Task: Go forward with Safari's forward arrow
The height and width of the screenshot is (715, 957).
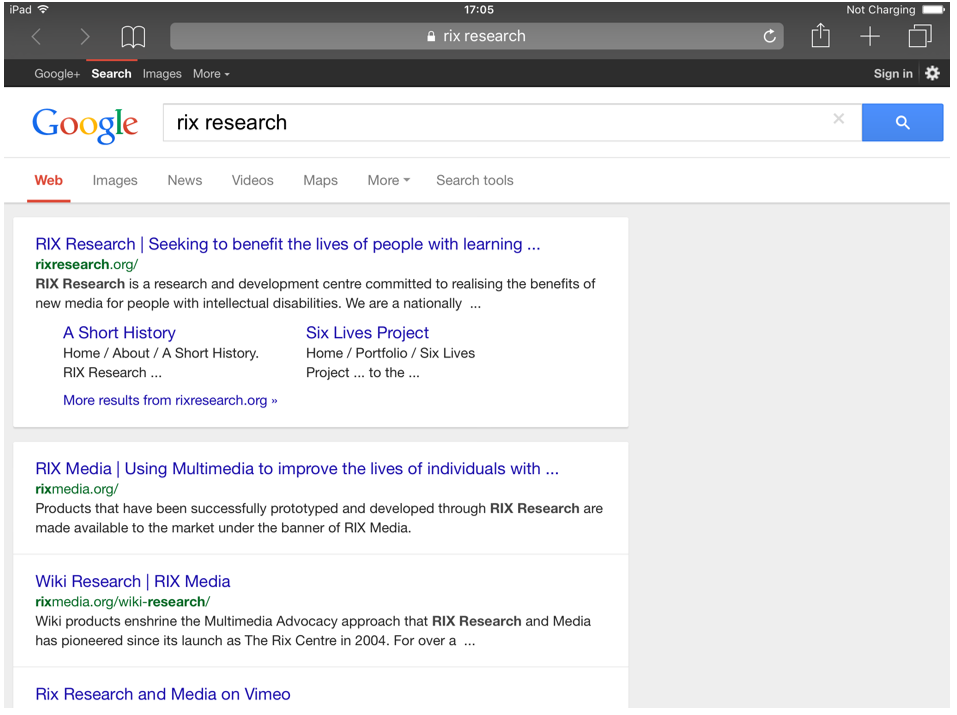Action: coord(85,37)
